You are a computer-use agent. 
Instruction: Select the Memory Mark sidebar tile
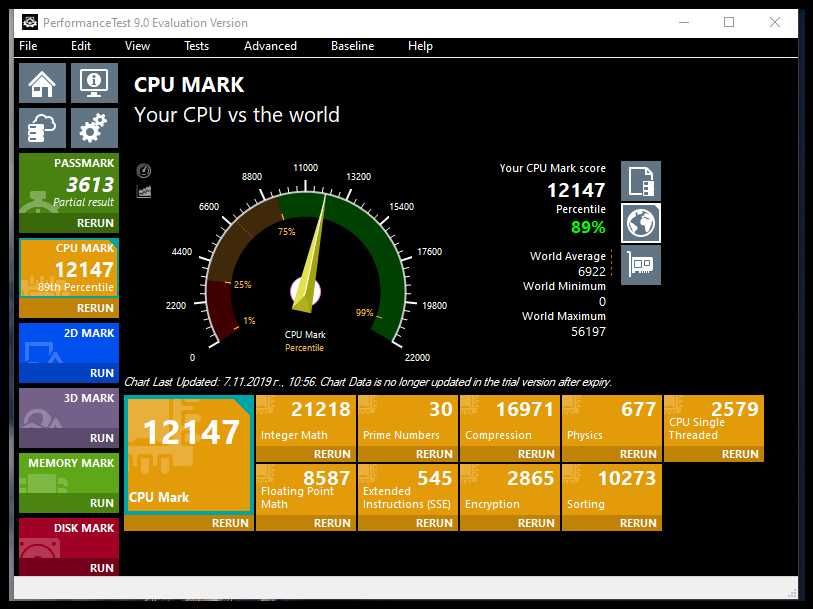[x=69, y=474]
